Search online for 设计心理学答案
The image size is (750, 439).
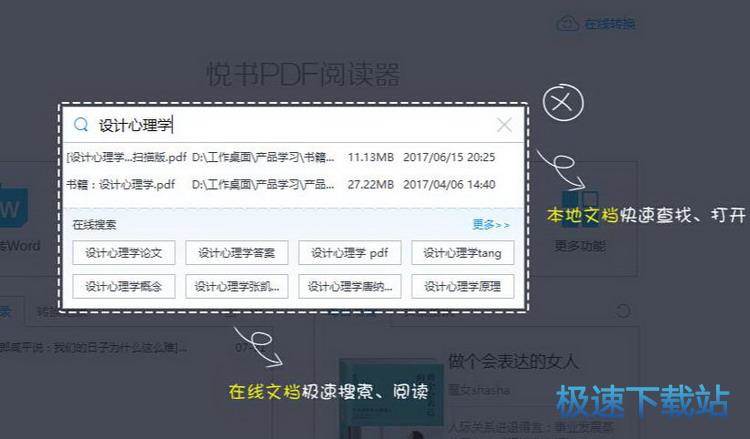click(237, 252)
